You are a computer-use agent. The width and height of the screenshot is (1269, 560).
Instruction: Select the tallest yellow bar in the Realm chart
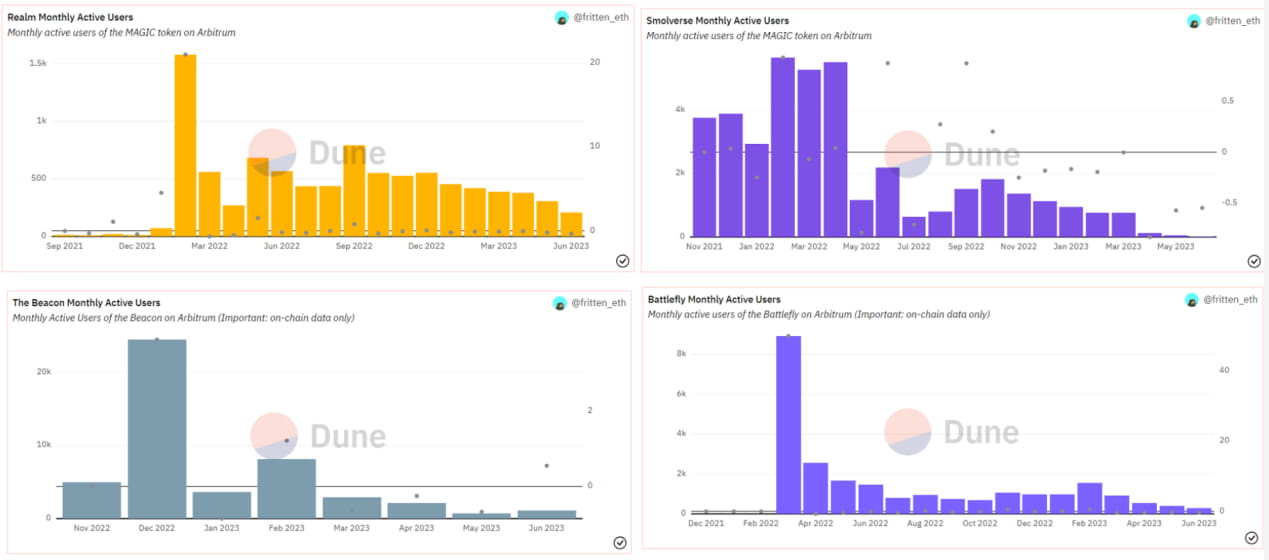click(x=185, y=145)
